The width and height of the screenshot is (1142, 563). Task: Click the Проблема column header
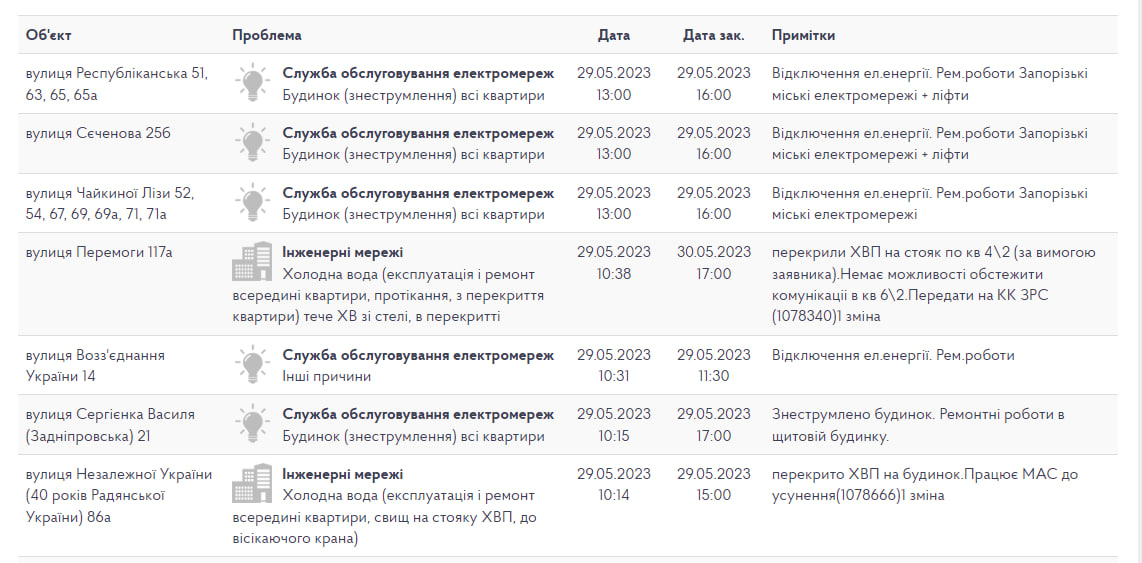(266, 35)
